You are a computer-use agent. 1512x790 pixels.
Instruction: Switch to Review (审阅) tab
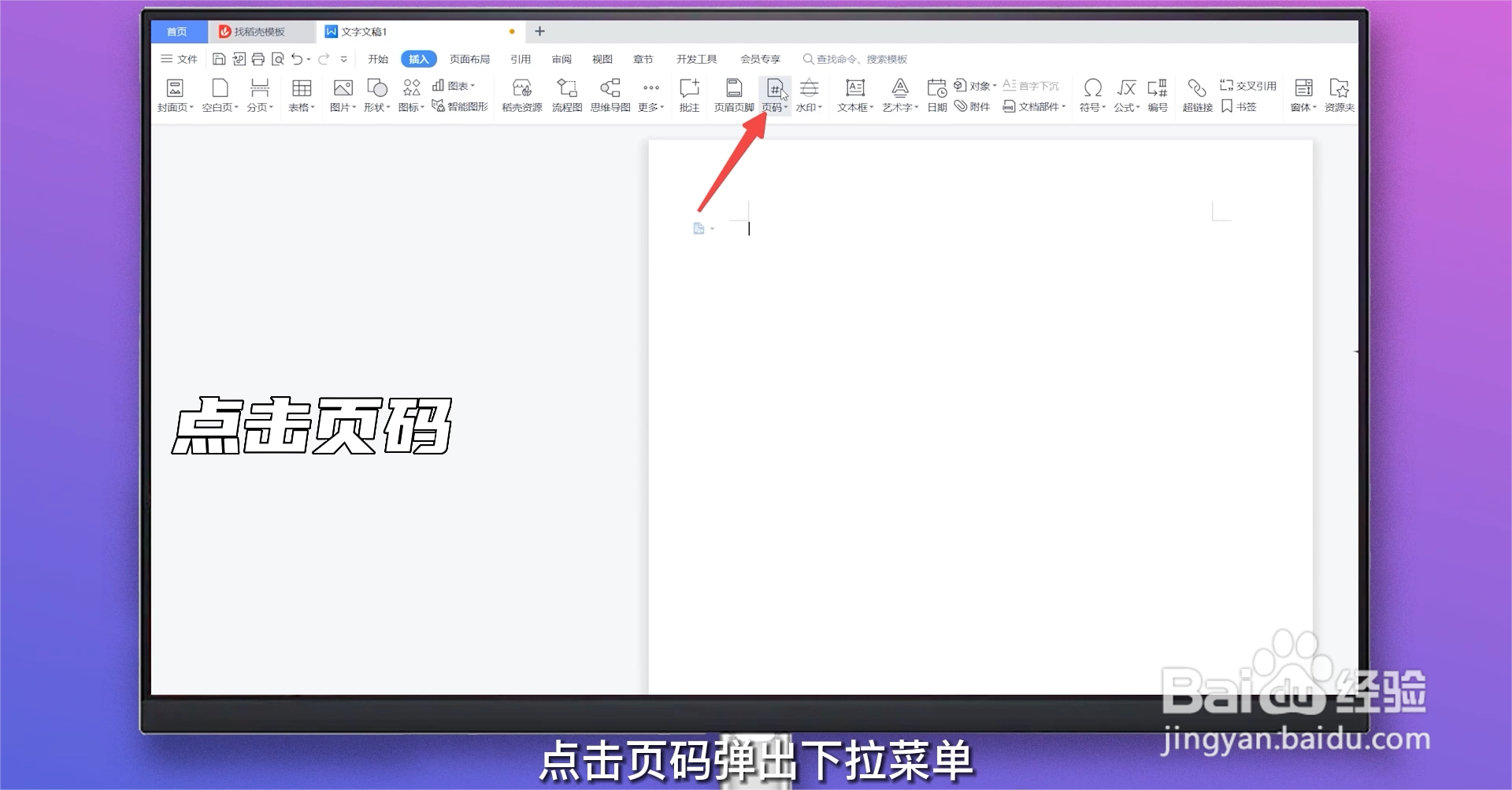[x=561, y=59]
